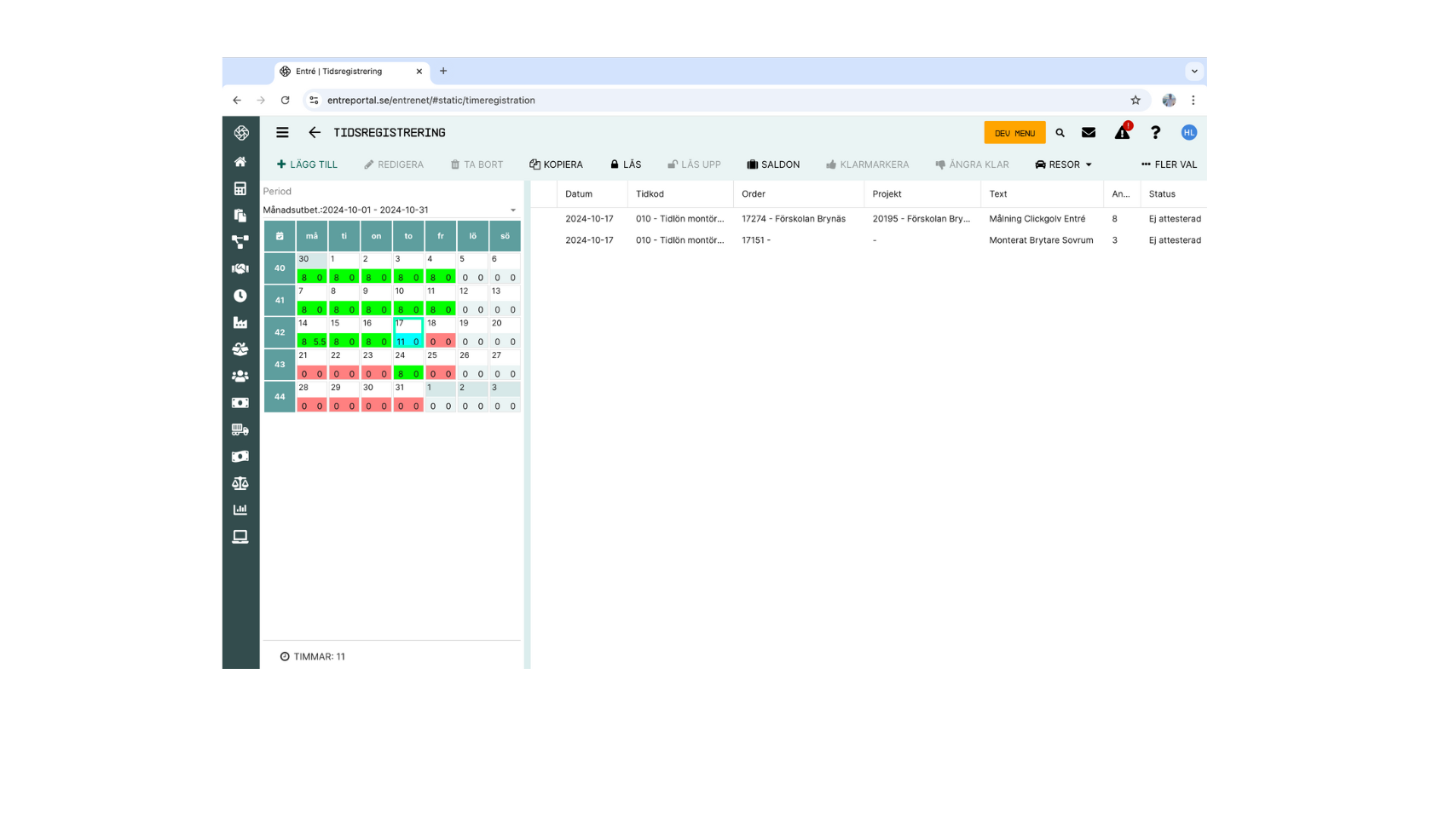Click the SALDON button

[x=773, y=164]
